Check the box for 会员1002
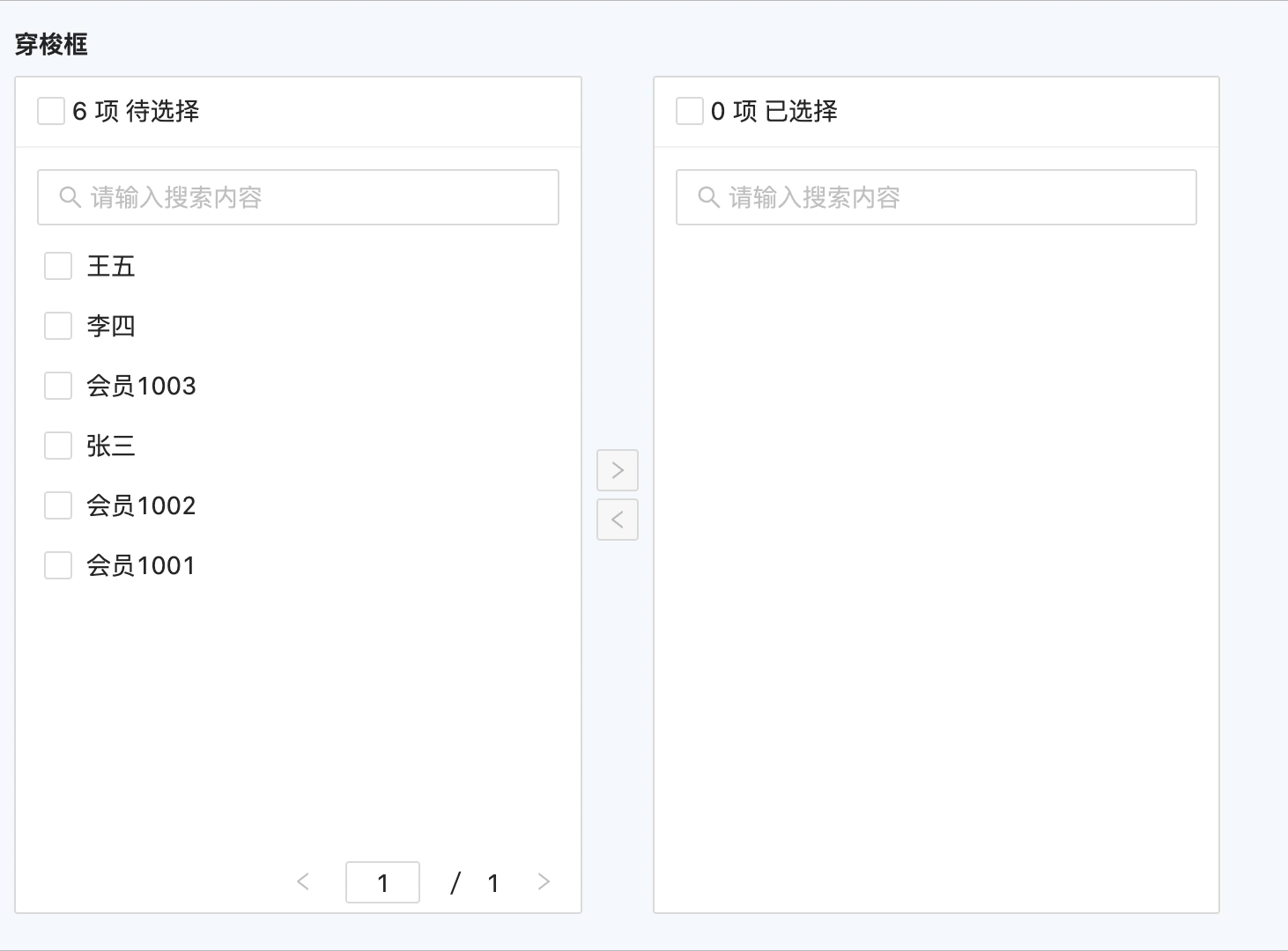 58,505
